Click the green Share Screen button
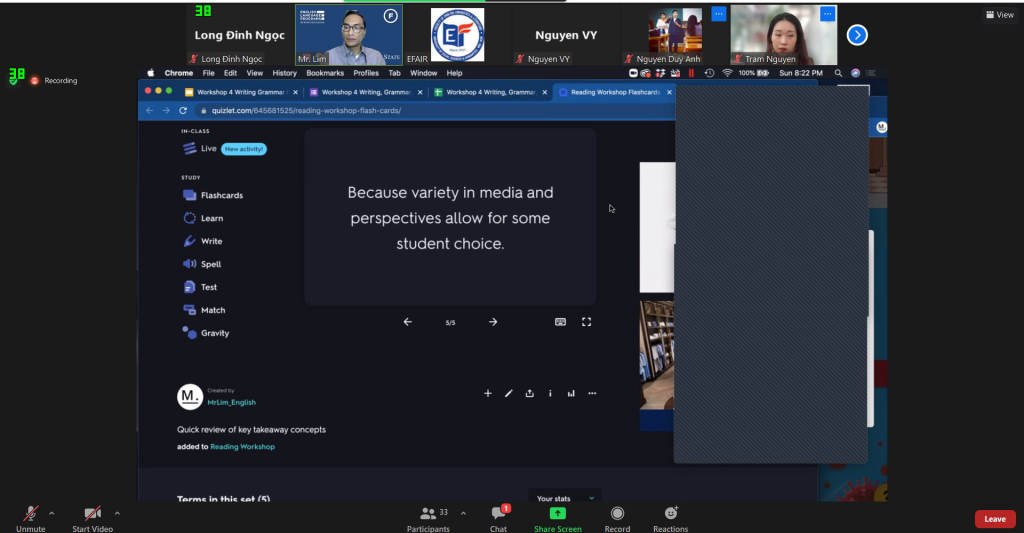This screenshot has width=1024, height=533. pyautogui.click(x=558, y=519)
